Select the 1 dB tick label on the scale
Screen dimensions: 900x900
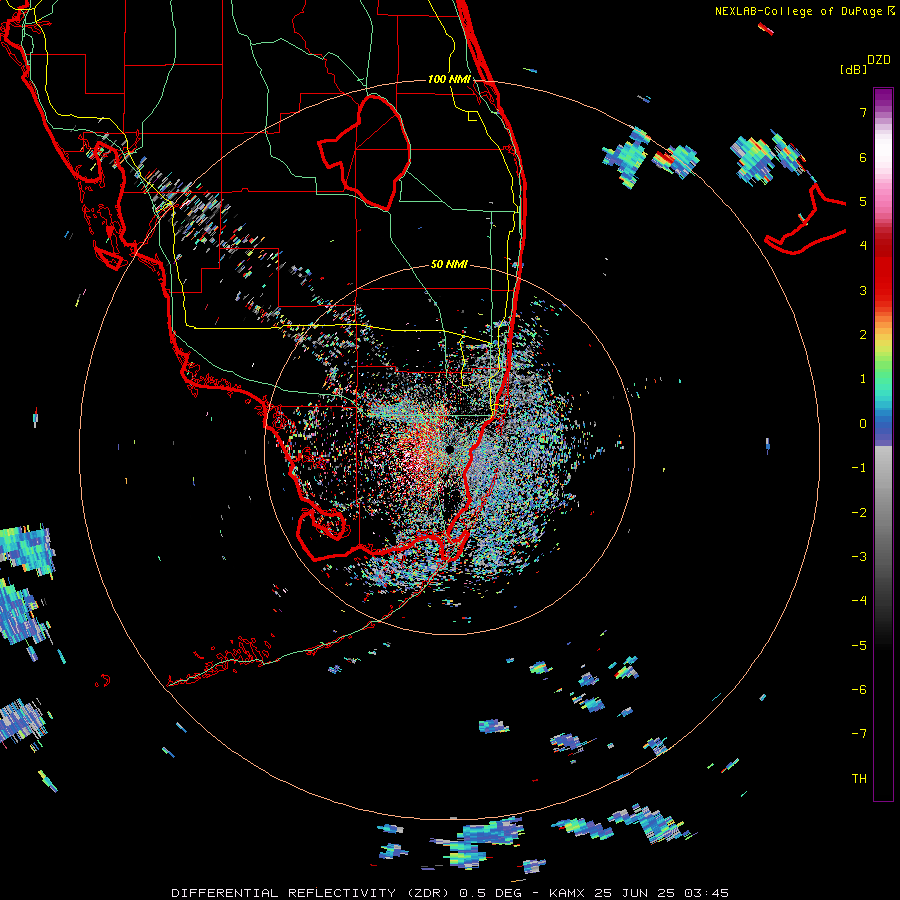(863, 379)
